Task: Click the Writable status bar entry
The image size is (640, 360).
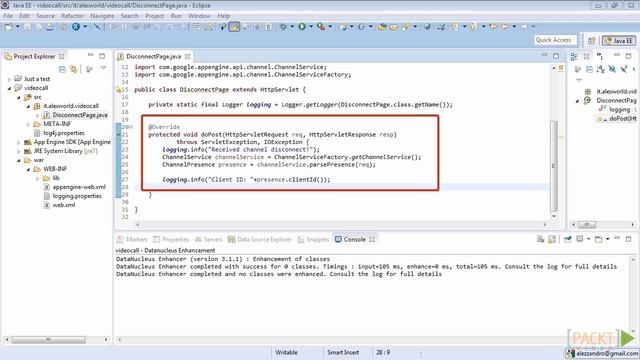Action: tap(286, 352)
